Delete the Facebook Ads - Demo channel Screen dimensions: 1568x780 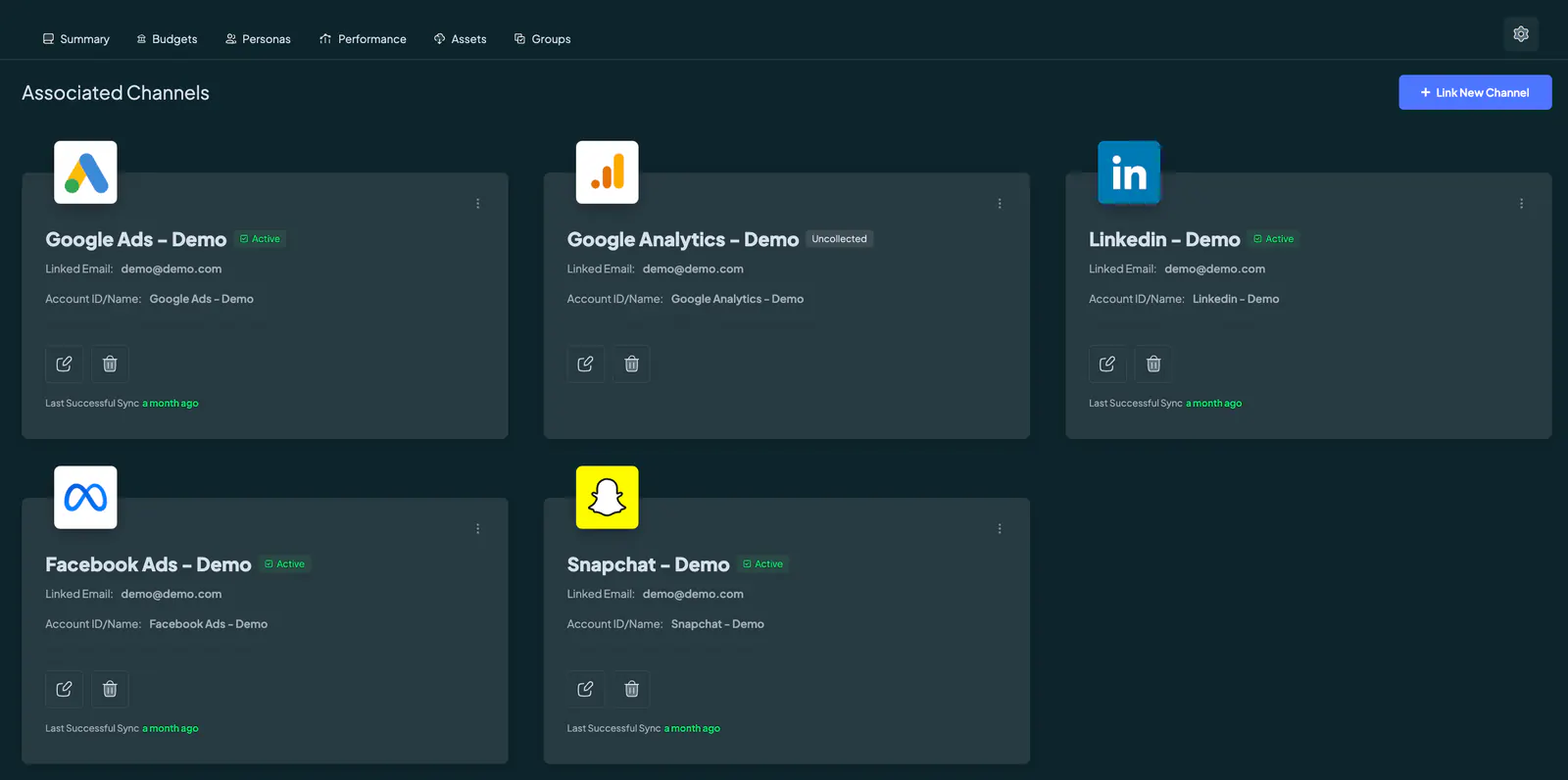110,689
